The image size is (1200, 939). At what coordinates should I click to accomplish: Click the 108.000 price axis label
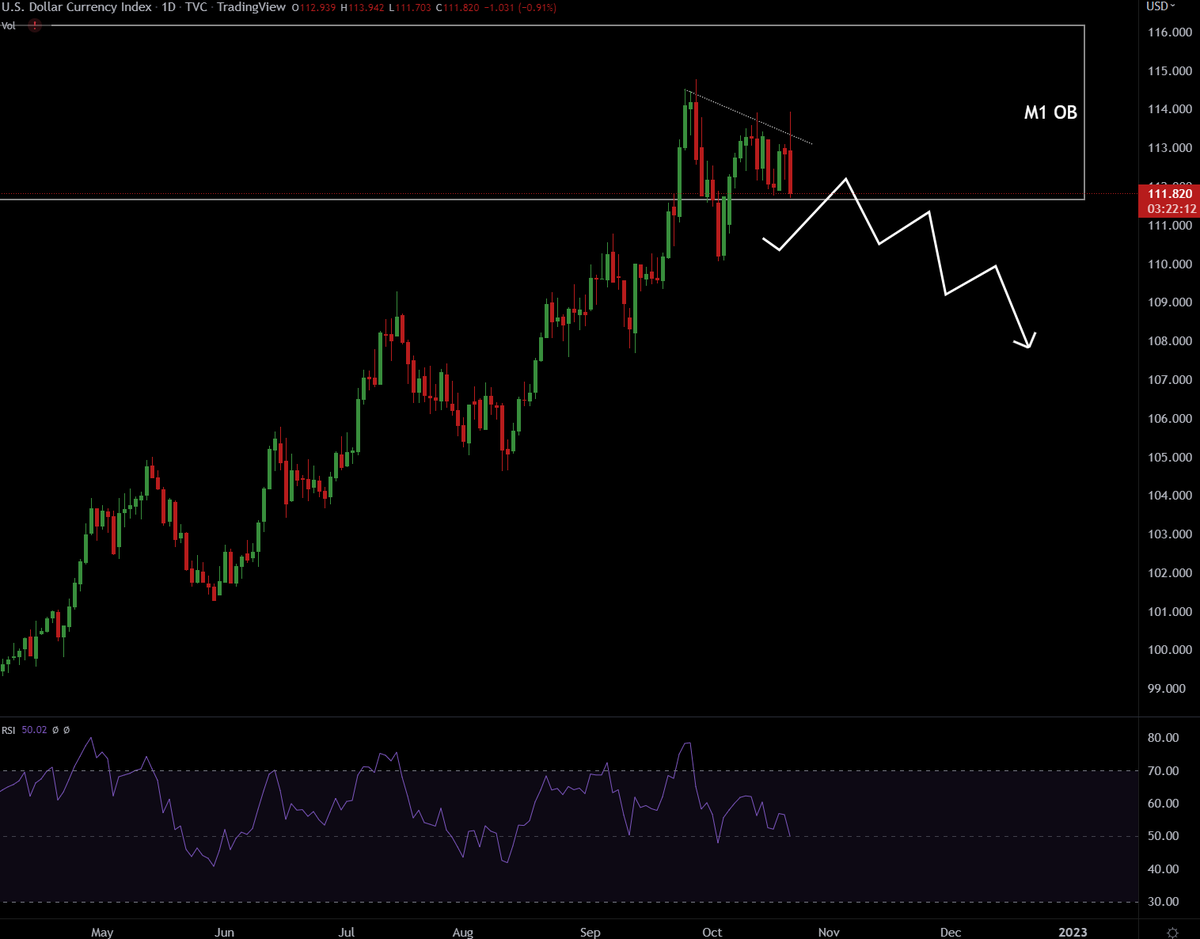click(1169, 341)
